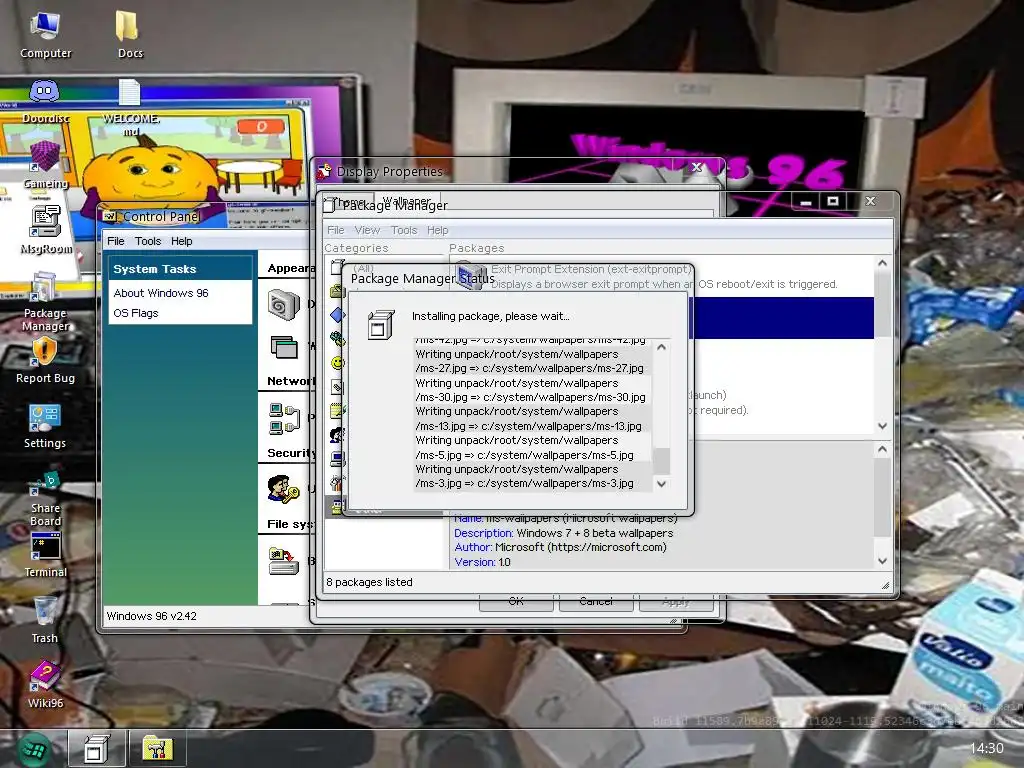Open the Settings desktop icon
Image resolution: width=1024 pixels, height=768 pixels.
point(45,426)
